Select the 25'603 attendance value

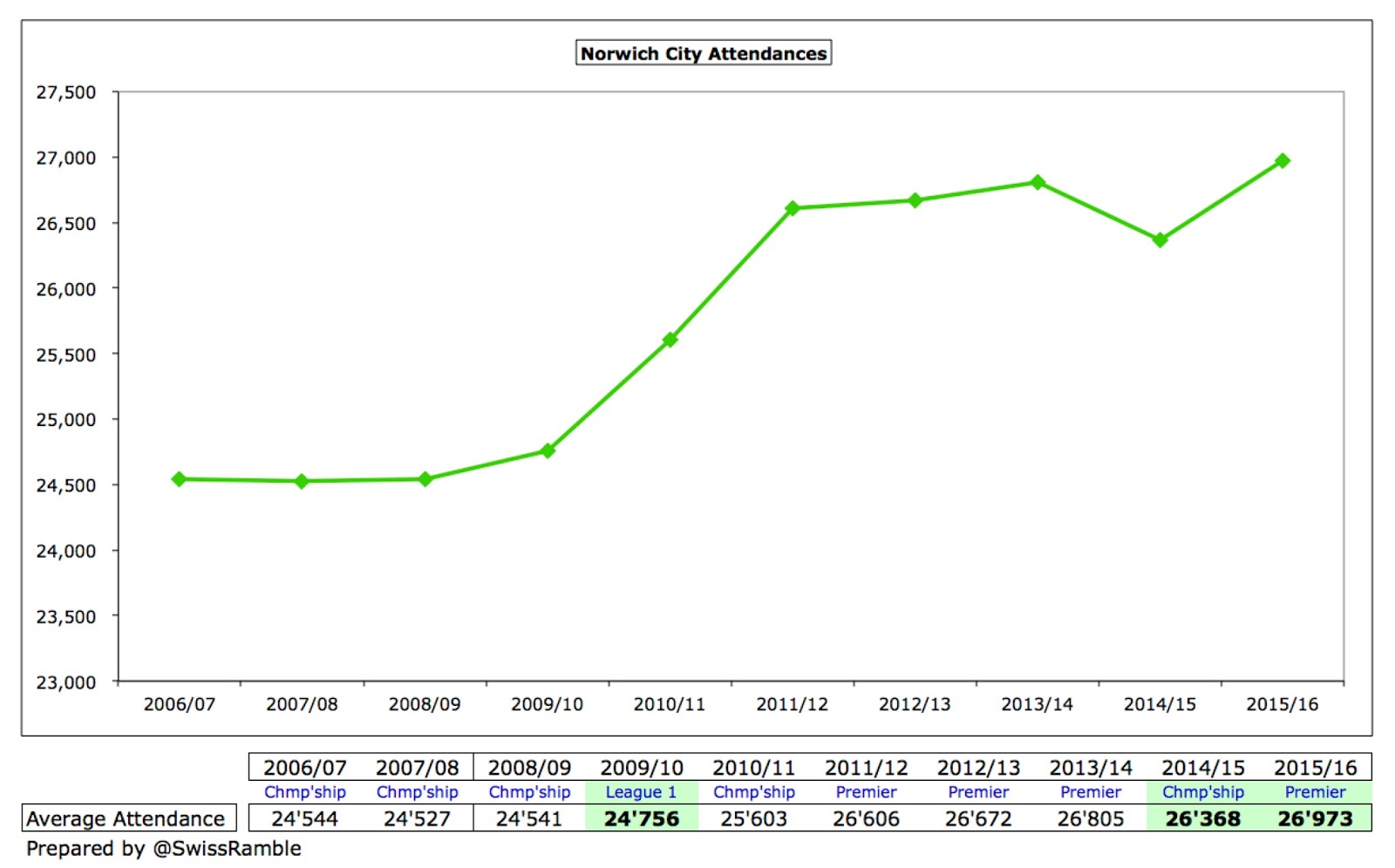tap(754, 818)
